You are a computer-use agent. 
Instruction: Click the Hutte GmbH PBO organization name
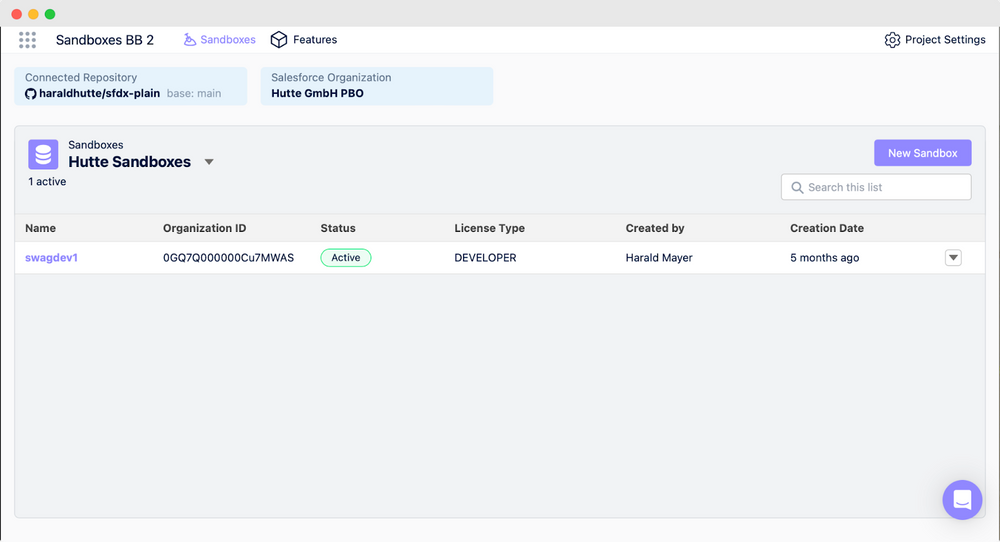318,93
